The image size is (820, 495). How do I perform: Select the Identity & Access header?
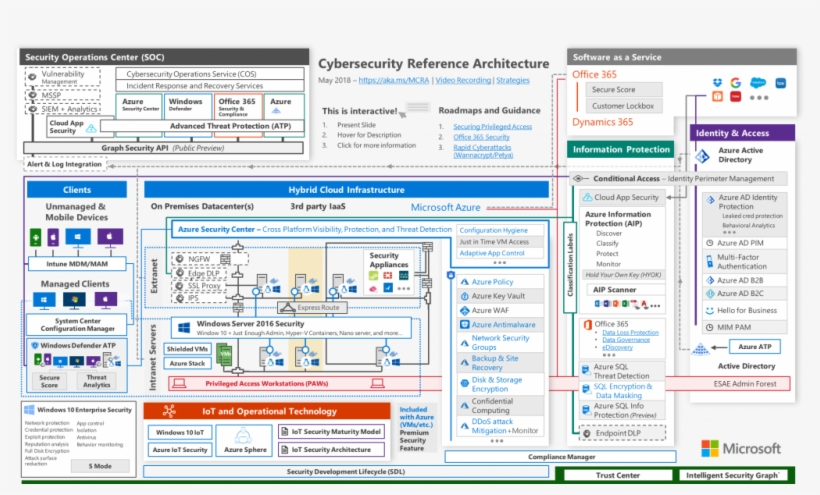[742, 133]
